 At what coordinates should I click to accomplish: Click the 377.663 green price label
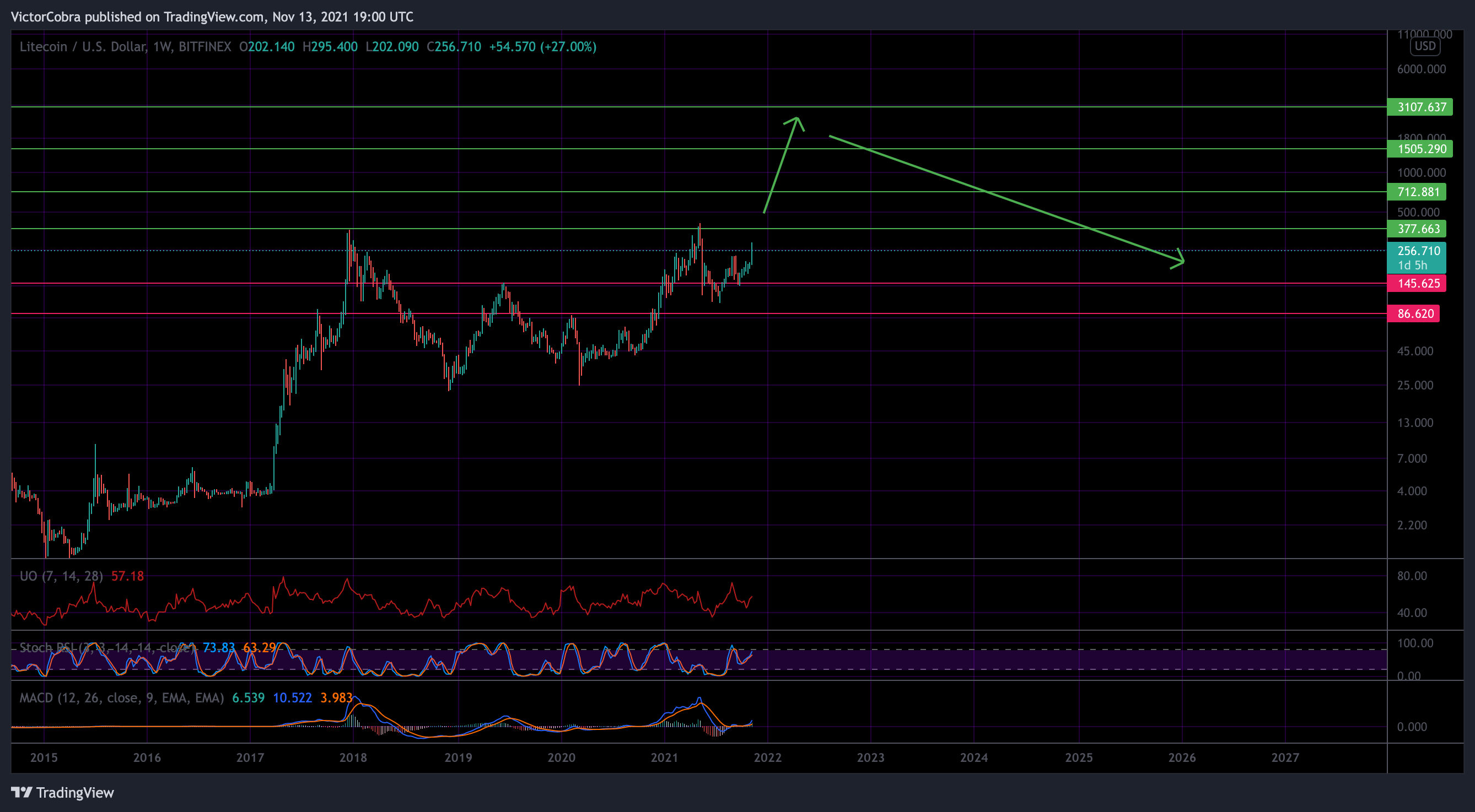click(x=1417, y=229)
